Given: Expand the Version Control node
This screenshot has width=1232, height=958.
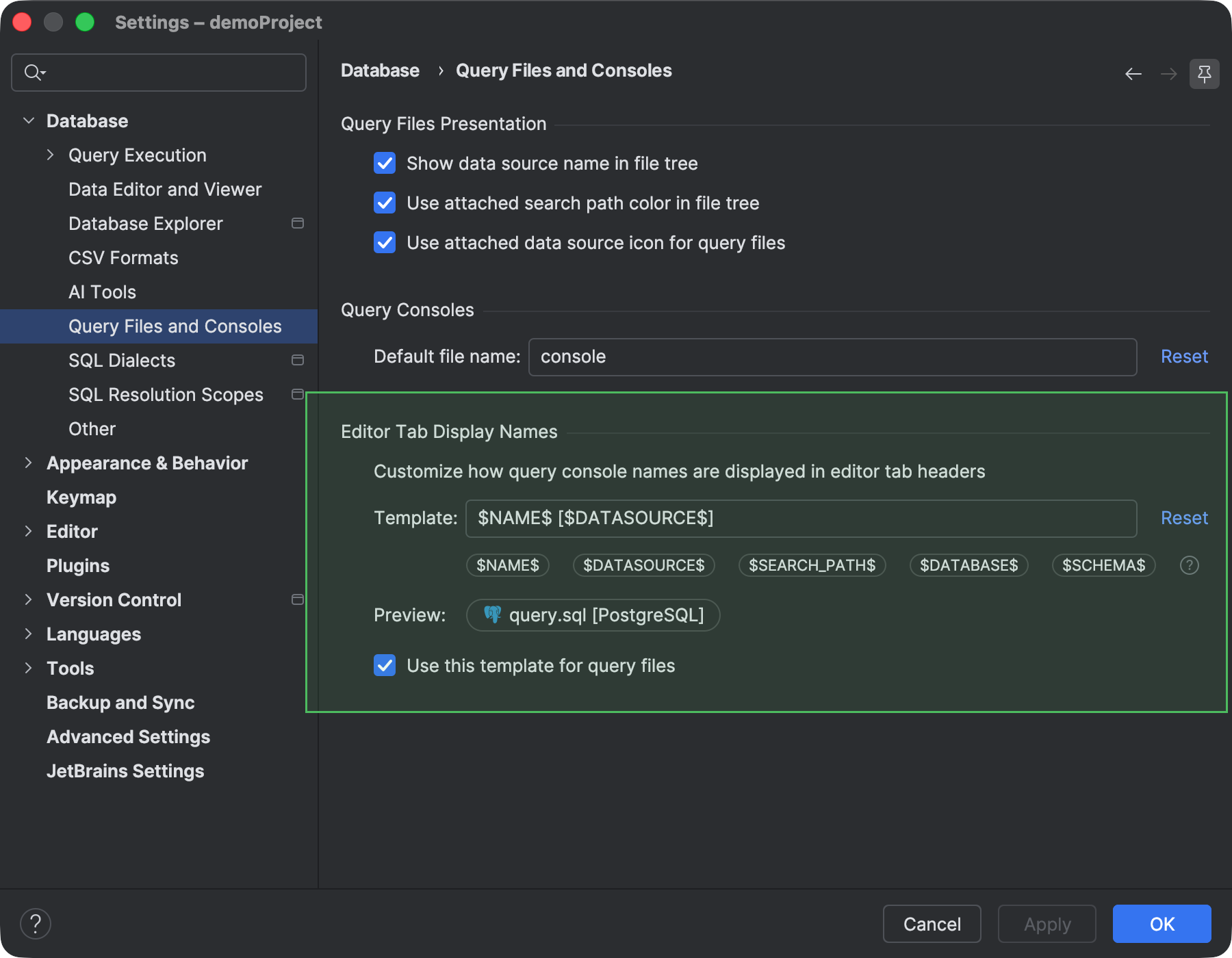Looking at the screenshot, I should pyautogui.click(x=29, y=599).
